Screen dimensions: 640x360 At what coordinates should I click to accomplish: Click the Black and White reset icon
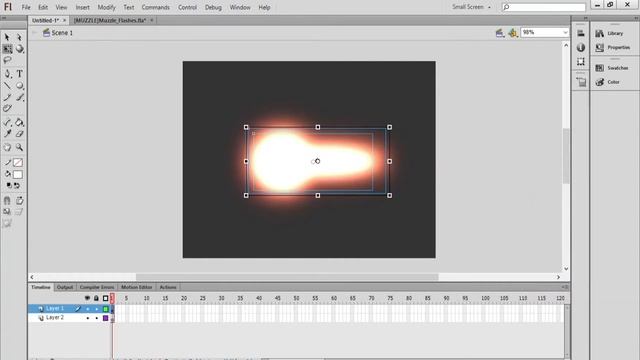pyautogui.click(x=9, y=185)
